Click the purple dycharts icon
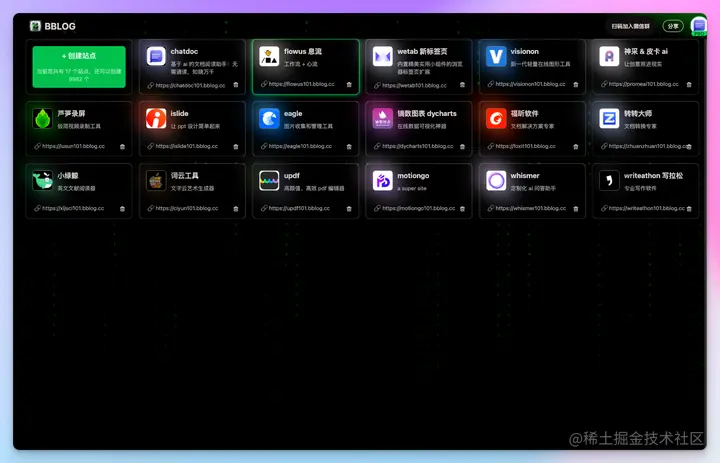The width and height of the screenshot is (720, 463). point(382,119)
